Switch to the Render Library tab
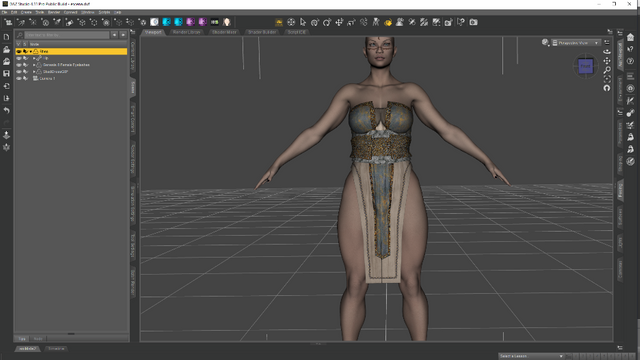 pos(187,32)
